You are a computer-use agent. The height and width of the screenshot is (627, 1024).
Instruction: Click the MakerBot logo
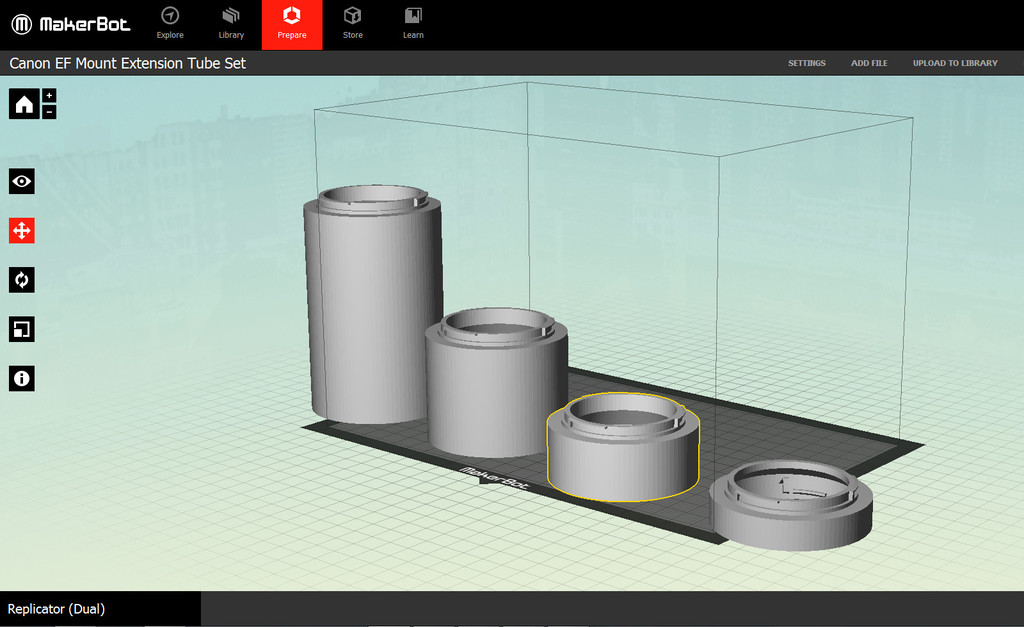(x=71, y=24)
